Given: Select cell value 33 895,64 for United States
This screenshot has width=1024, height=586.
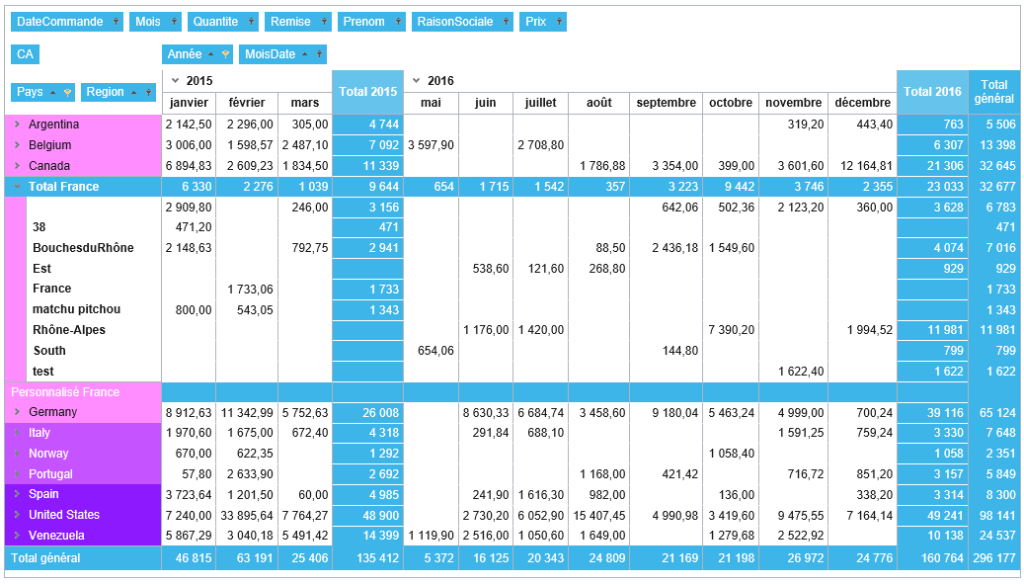Looking at the screenshot, I should [x=247, y=515].
